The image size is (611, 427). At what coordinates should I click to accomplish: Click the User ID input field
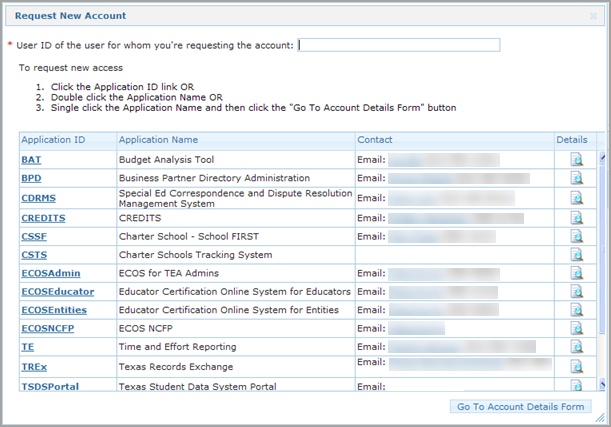pyautogui.click(x=399, y=45)
